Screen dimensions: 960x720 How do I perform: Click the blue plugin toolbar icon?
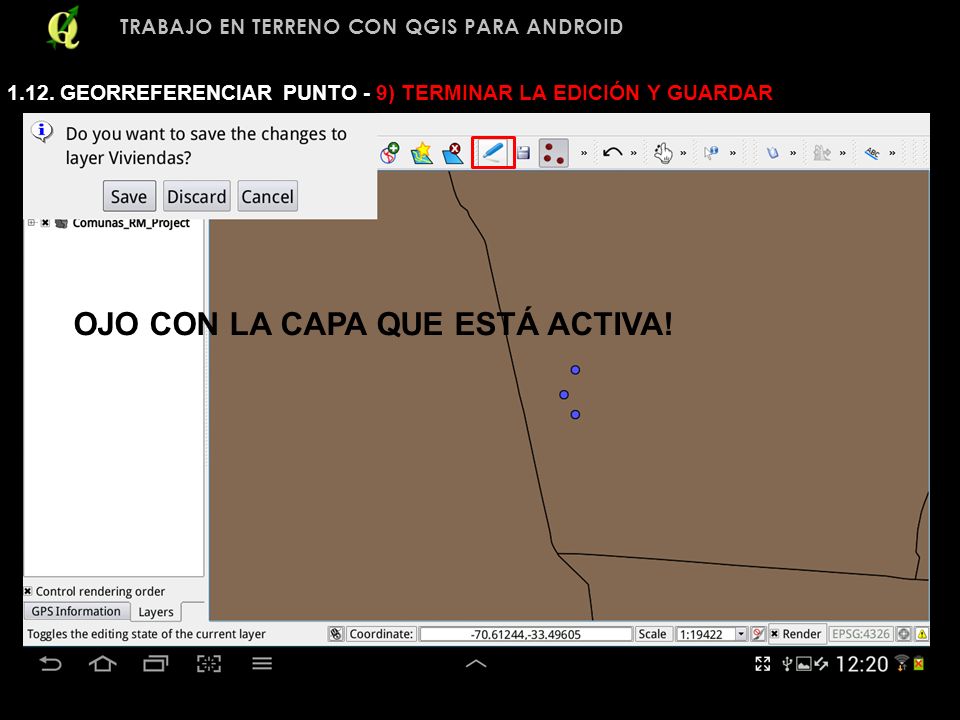pos(773,152)
